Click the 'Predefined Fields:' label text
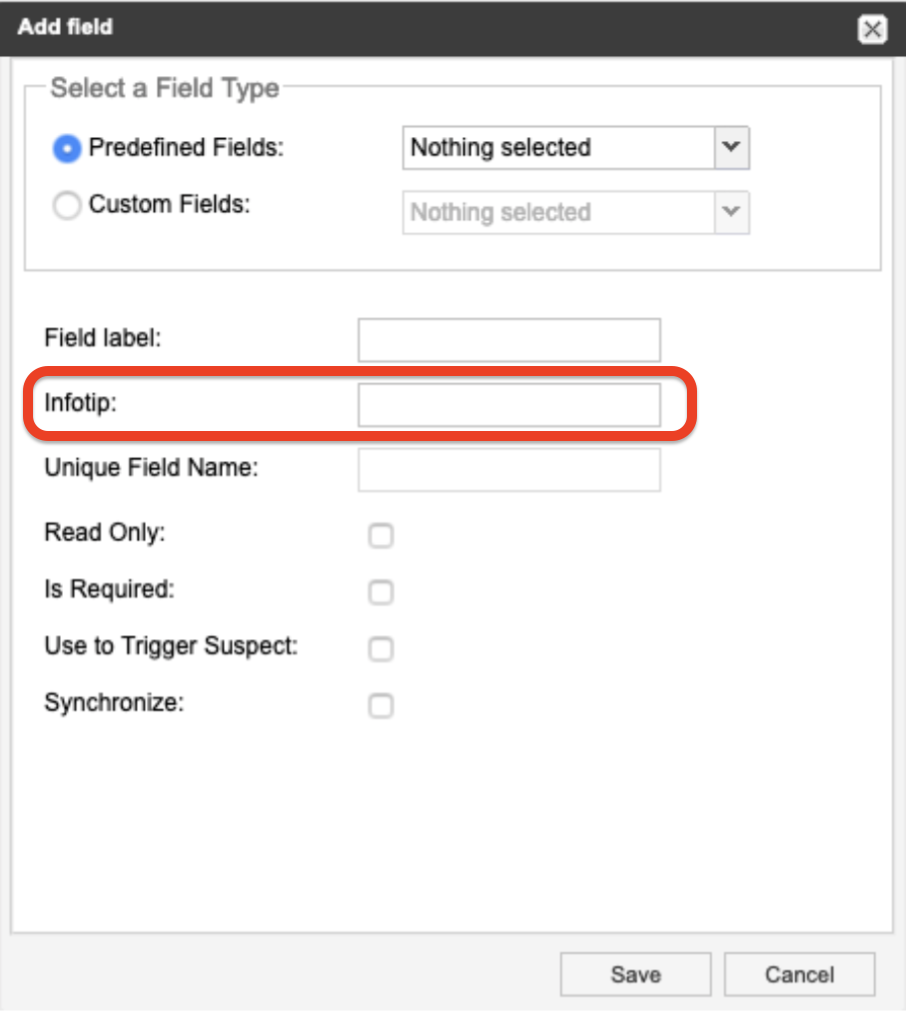906x1012 pixels. pyautogui.click(x=186, y=148)
